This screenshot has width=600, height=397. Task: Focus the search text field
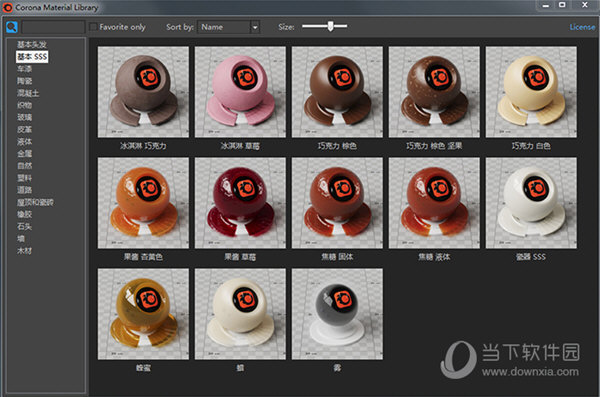[53, 27]
